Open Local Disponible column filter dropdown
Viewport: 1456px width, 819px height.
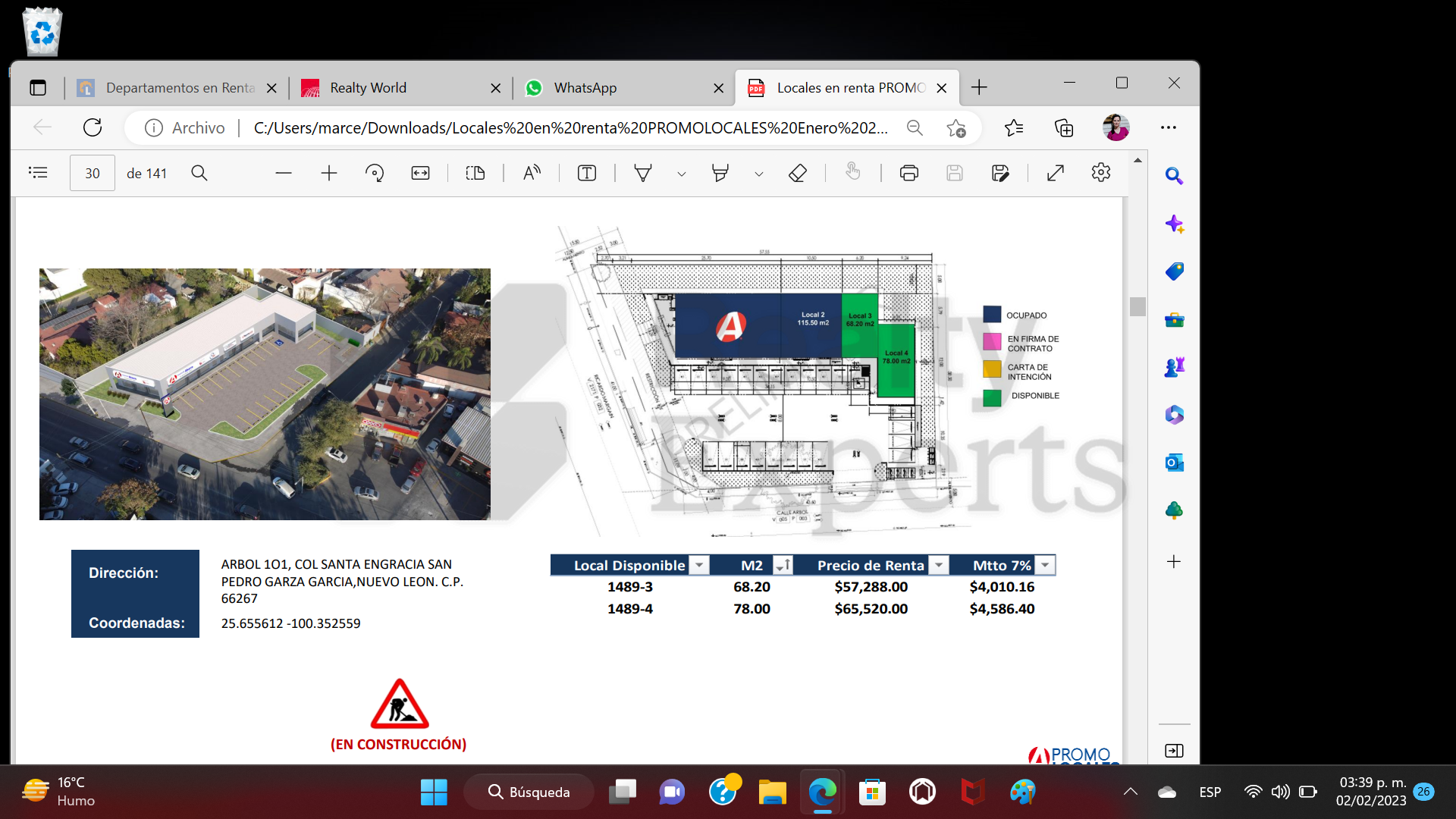pos(699,565)
